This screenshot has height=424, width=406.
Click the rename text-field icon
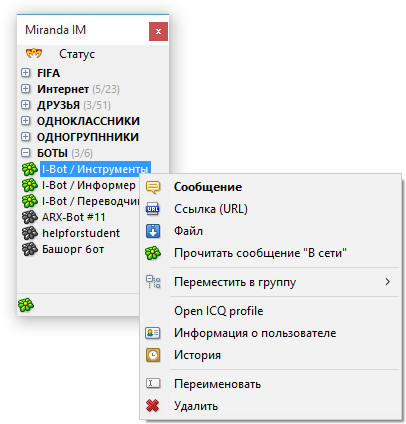(153, 384)
